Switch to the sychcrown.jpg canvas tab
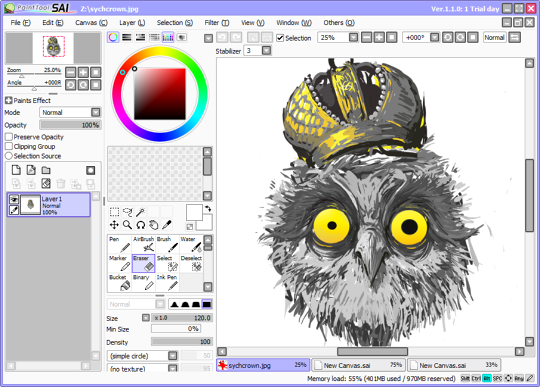 [x=263, y=365]
